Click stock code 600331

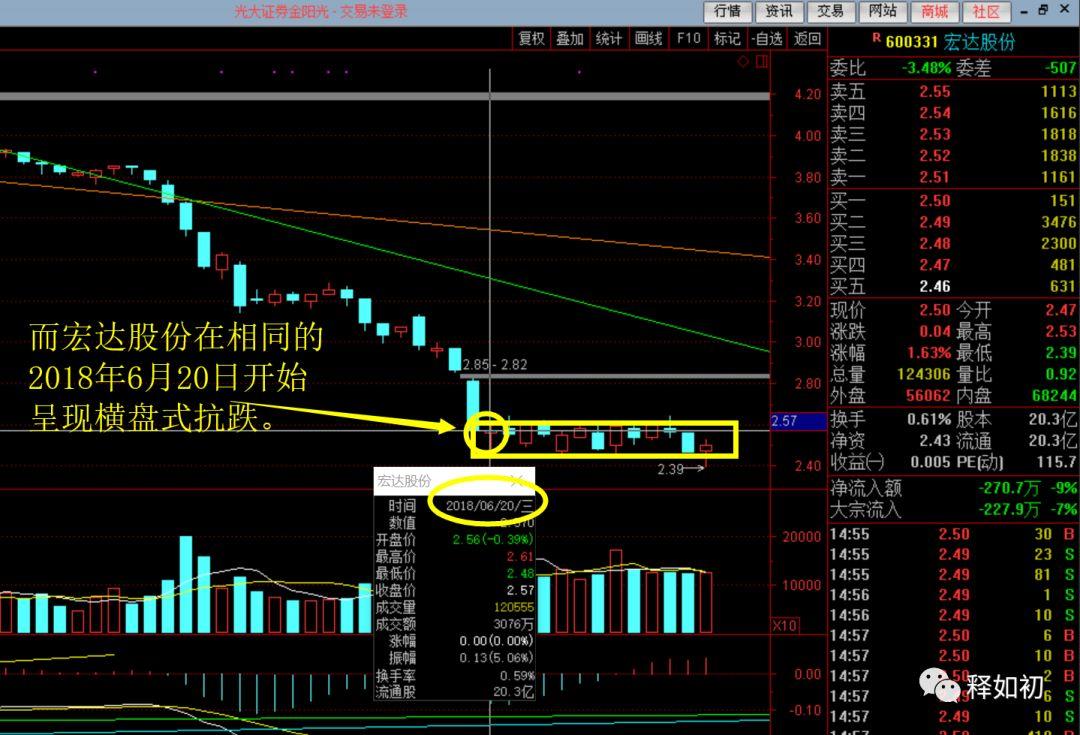[x=911, y=42]
